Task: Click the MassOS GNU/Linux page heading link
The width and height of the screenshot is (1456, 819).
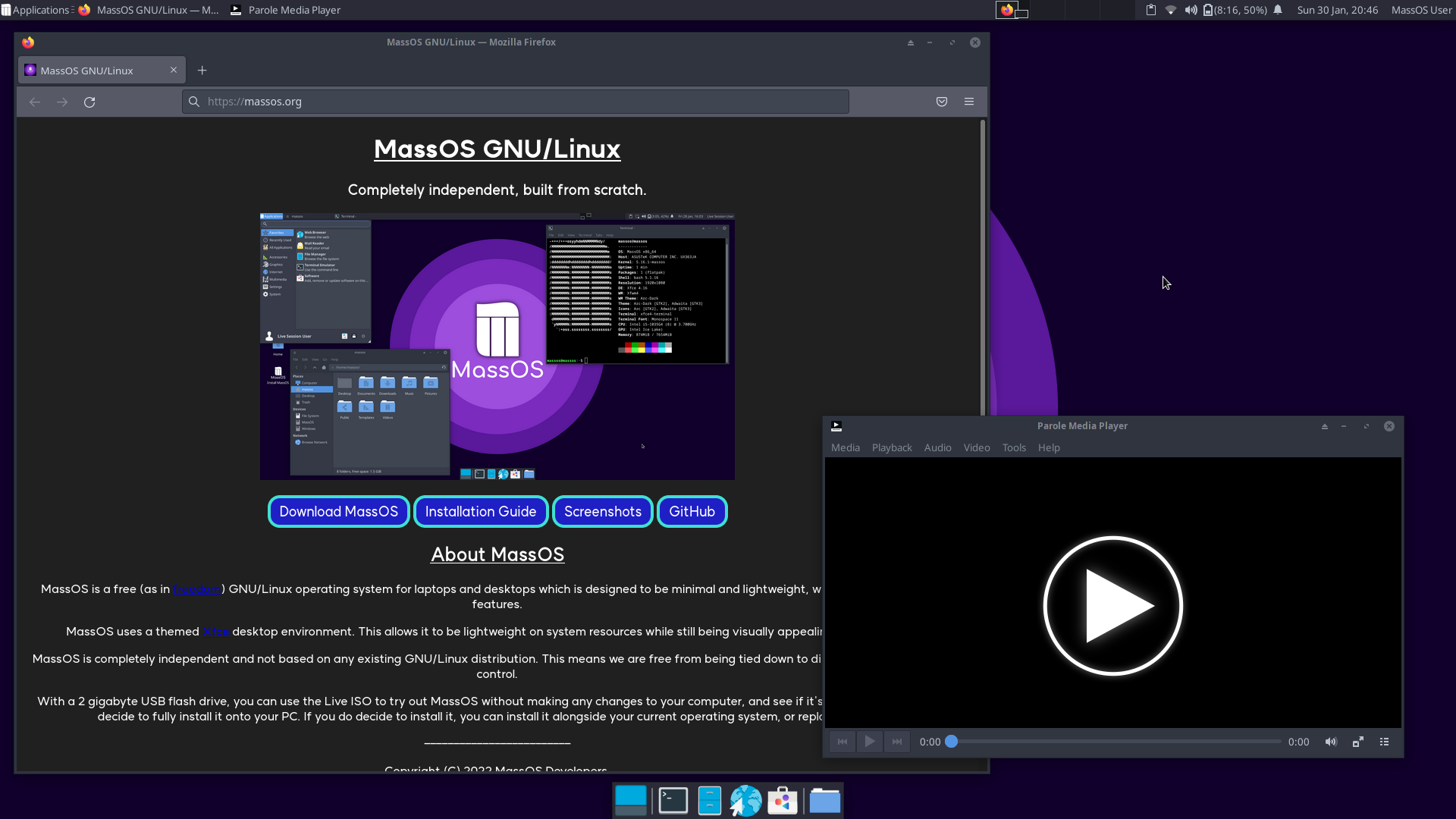Action: (x=497, y=149)
